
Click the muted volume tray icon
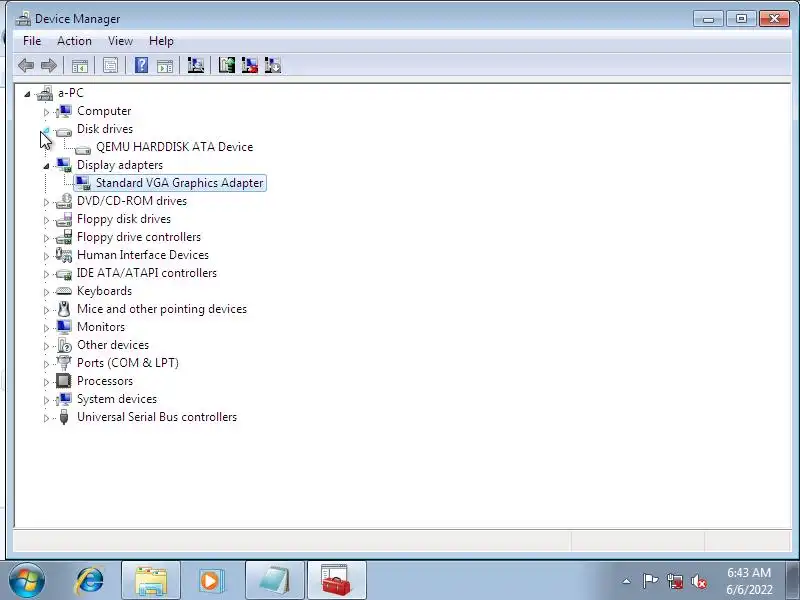698,581
